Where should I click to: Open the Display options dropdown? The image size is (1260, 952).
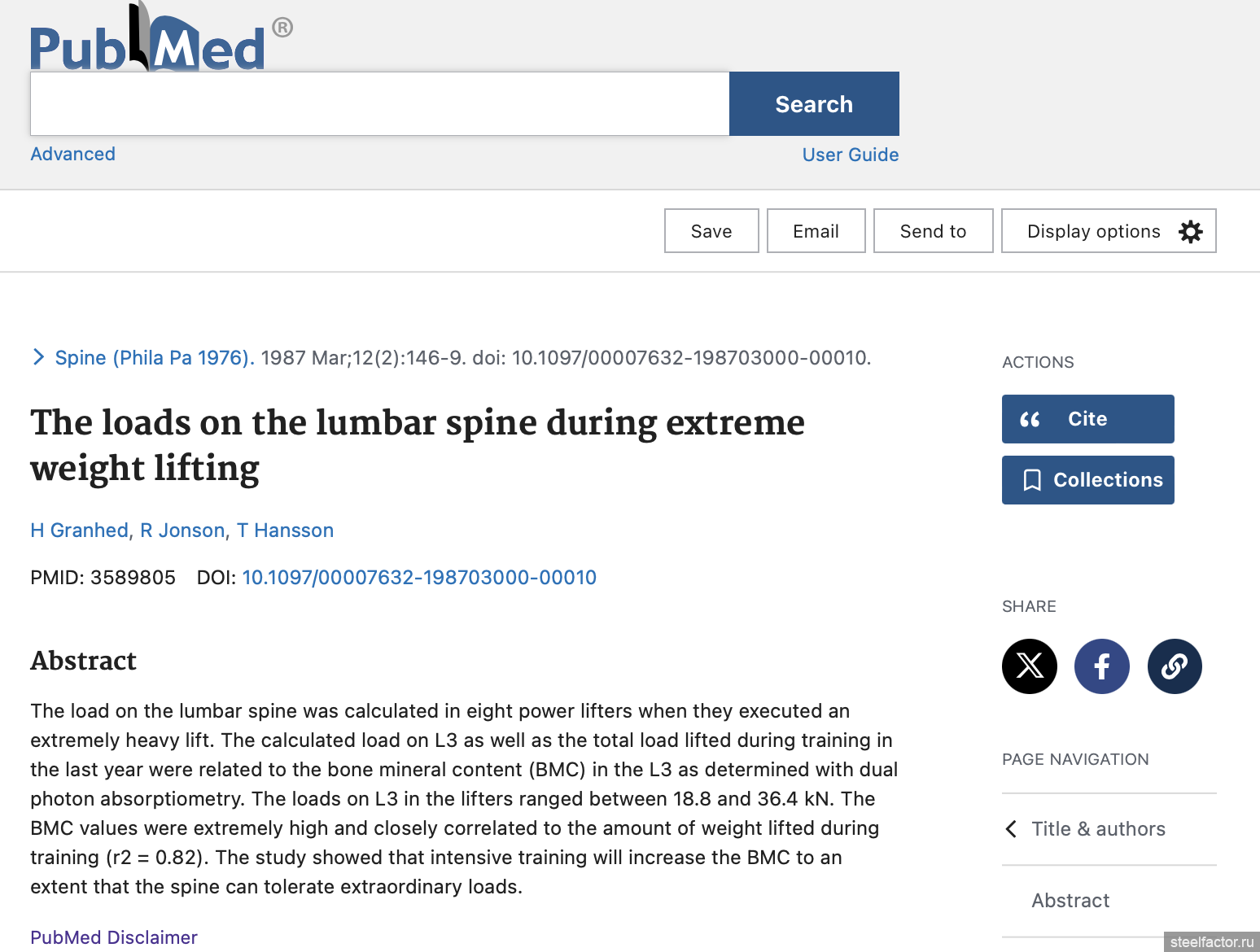click(1109, 231)
